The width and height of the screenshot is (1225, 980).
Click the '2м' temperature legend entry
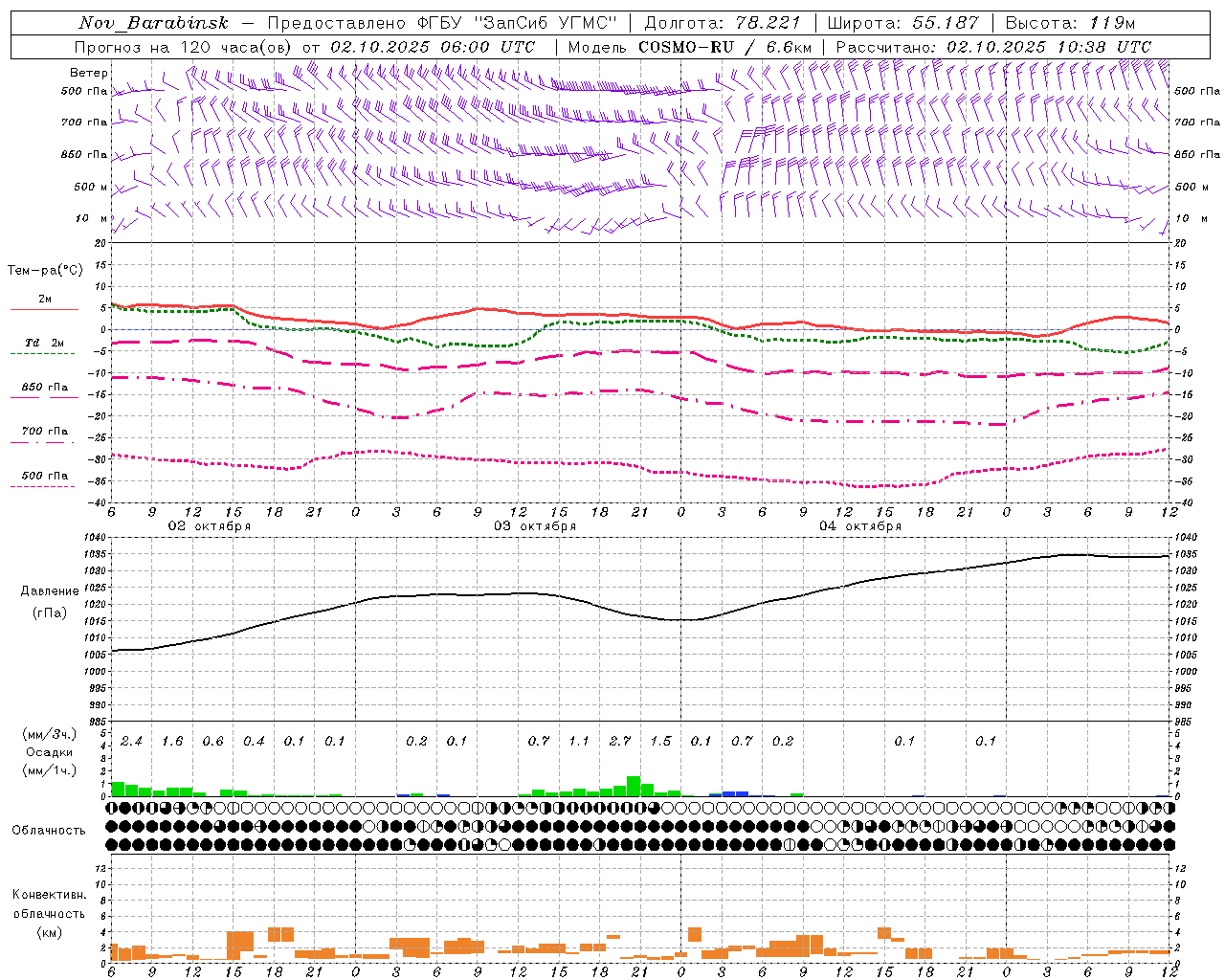[x=45, y=299]
